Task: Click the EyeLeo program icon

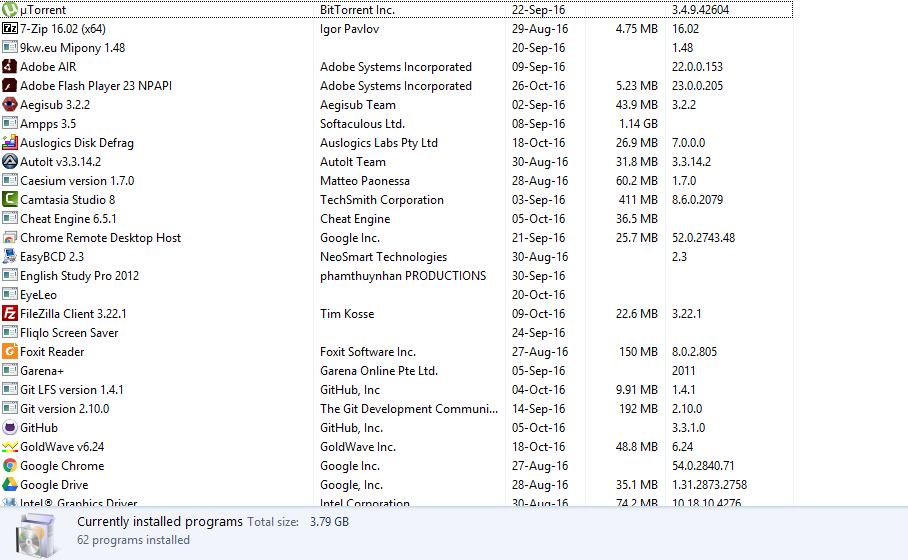Action: coord(10,295)
